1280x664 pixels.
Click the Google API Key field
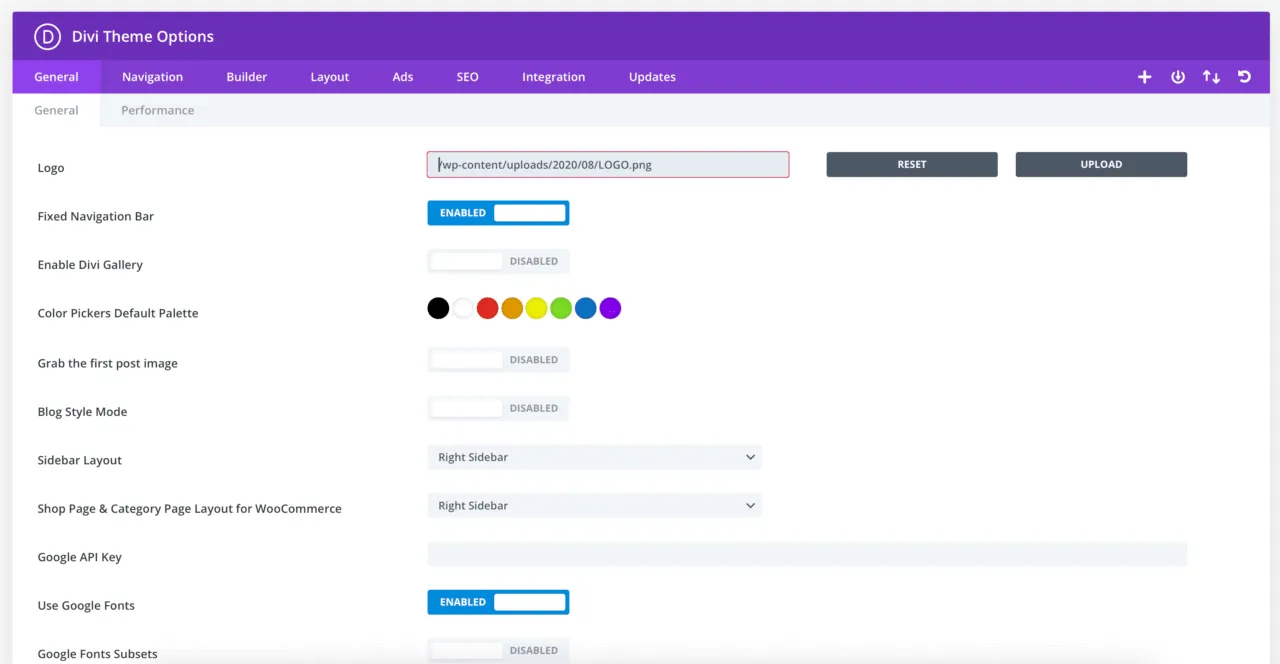tap(807, 554)
